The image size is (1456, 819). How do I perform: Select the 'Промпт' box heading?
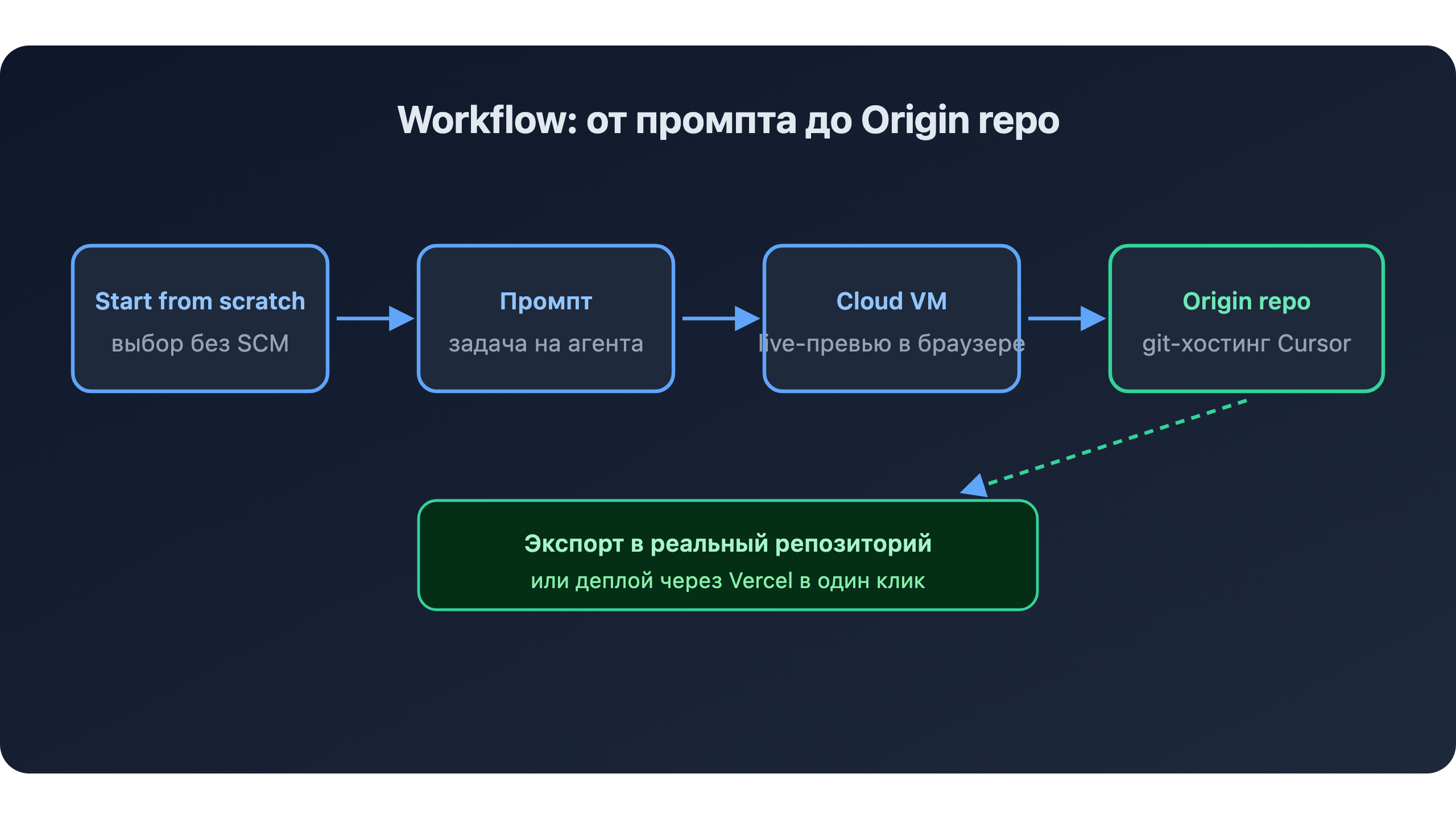pyautogui.click(x=546, y=301)
